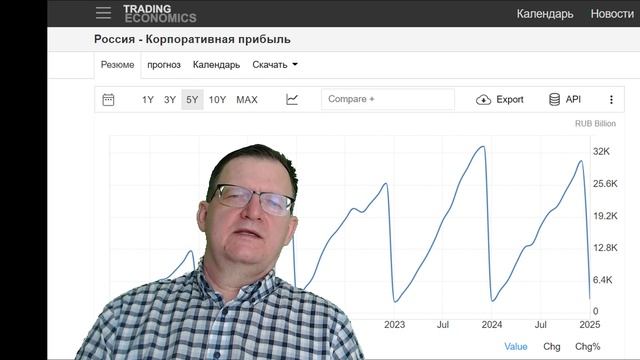Click the Export text button
640x360 pixels.
510,100
